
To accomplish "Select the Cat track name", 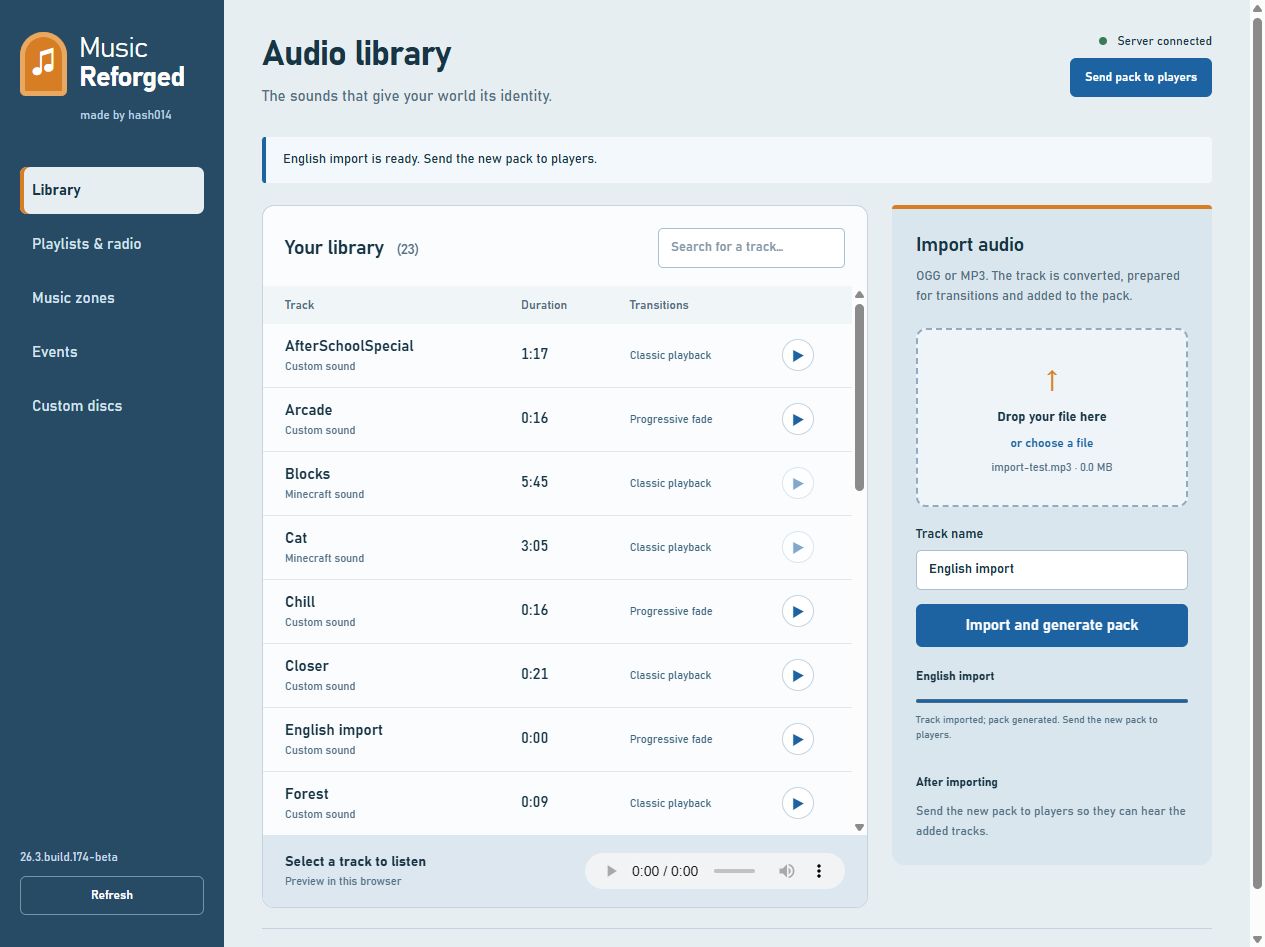I will 296,538.
